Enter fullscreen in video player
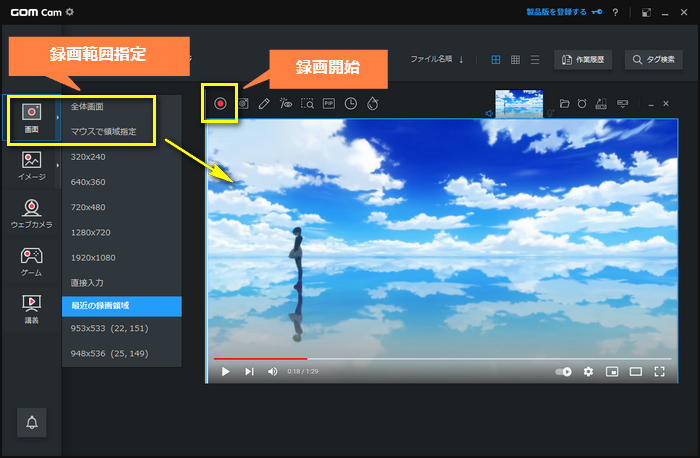 (x=659, y=371)
